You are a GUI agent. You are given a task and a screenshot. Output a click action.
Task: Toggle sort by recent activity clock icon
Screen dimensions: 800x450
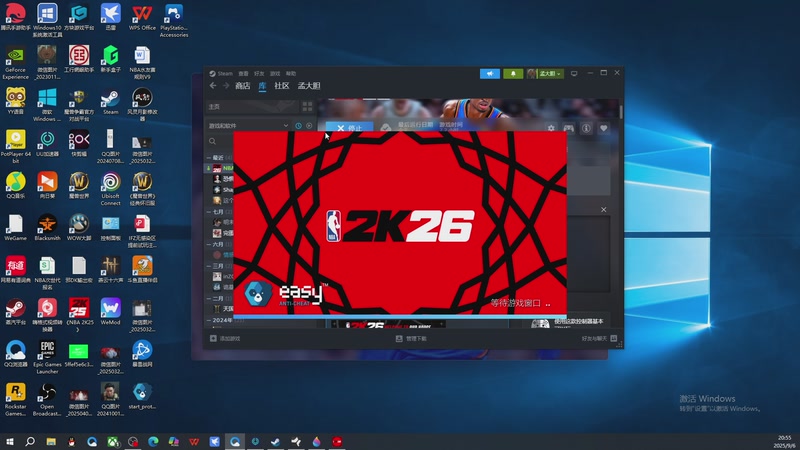[x=298, y=126]
